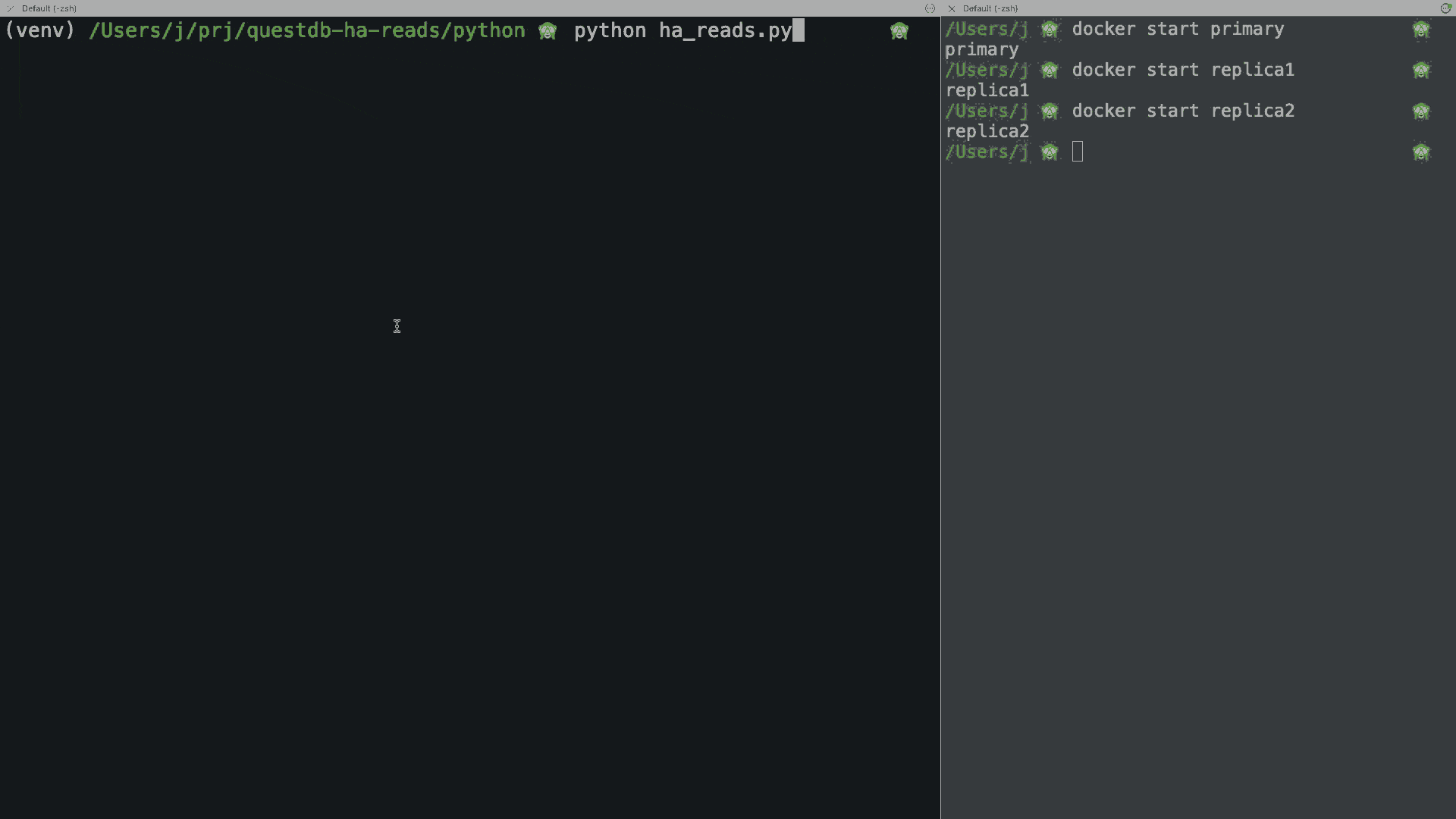Image resolution: width=1456 pixels, height=819 pixels.
Task: Click left pane's title bar close icon
Action: tap(10, 8)
